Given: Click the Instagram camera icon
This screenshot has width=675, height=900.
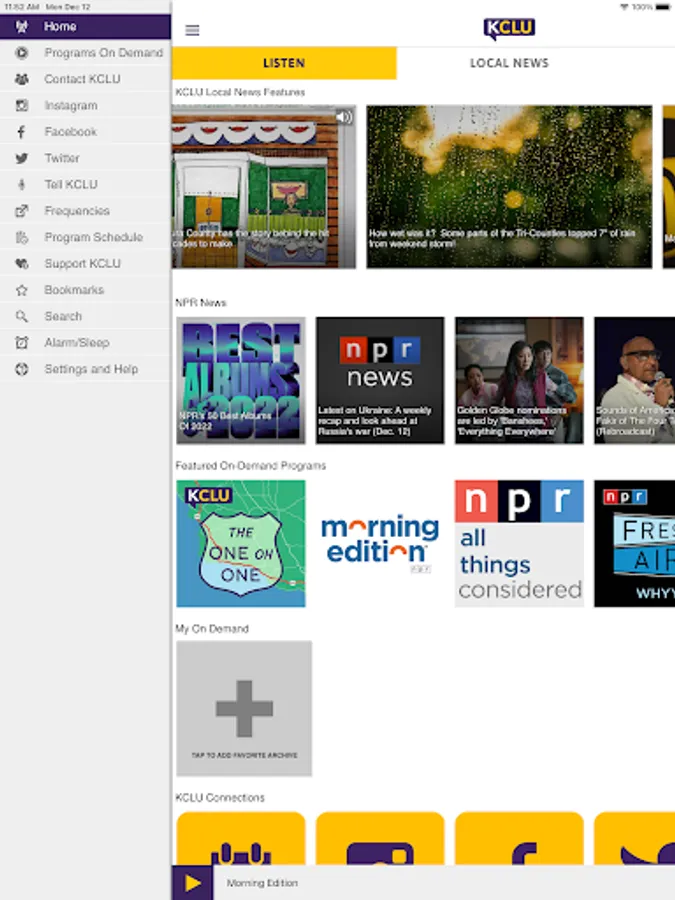Looking at the screenshot, I should (21, 106).
